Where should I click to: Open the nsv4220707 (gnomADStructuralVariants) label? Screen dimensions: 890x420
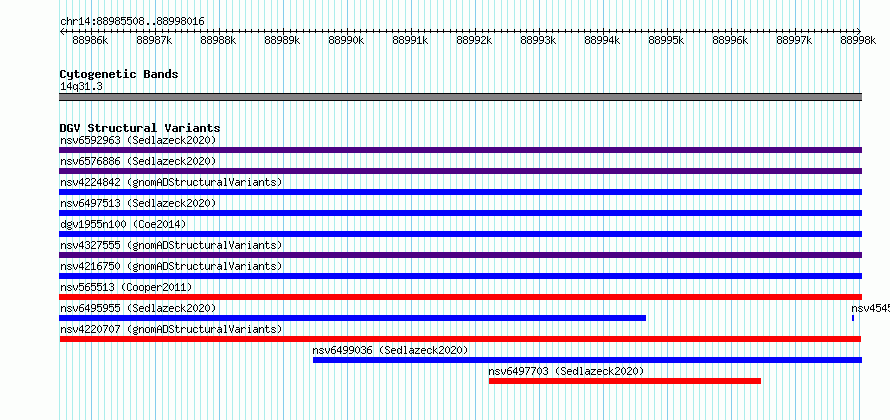[x=171, y=329]
